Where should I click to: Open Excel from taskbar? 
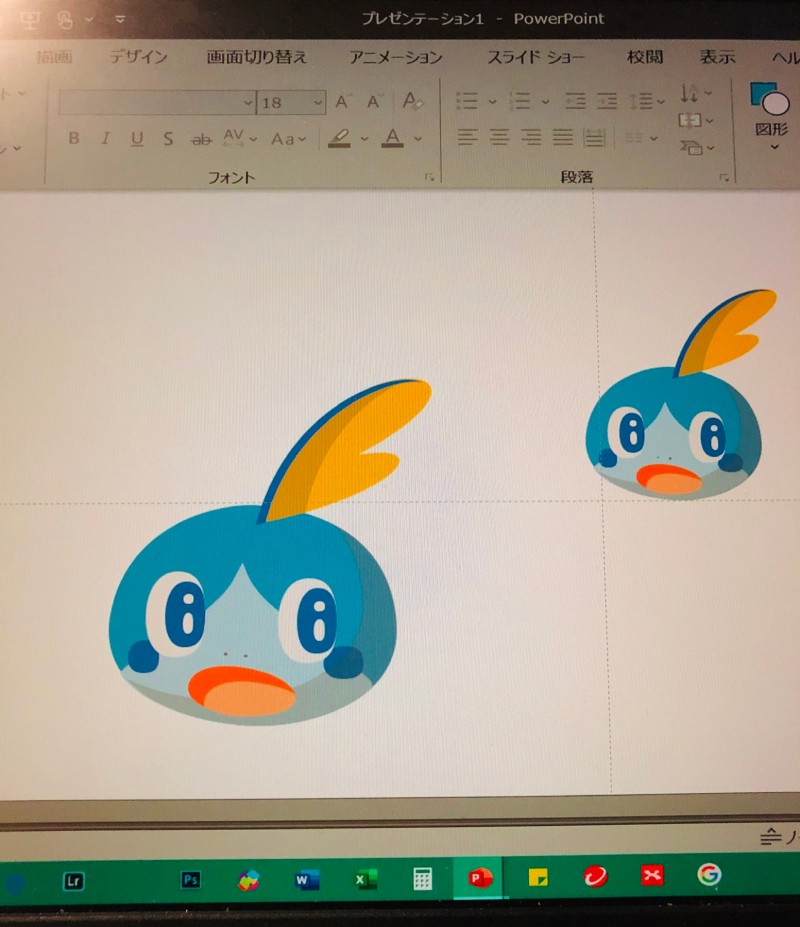tap(365, 880)
